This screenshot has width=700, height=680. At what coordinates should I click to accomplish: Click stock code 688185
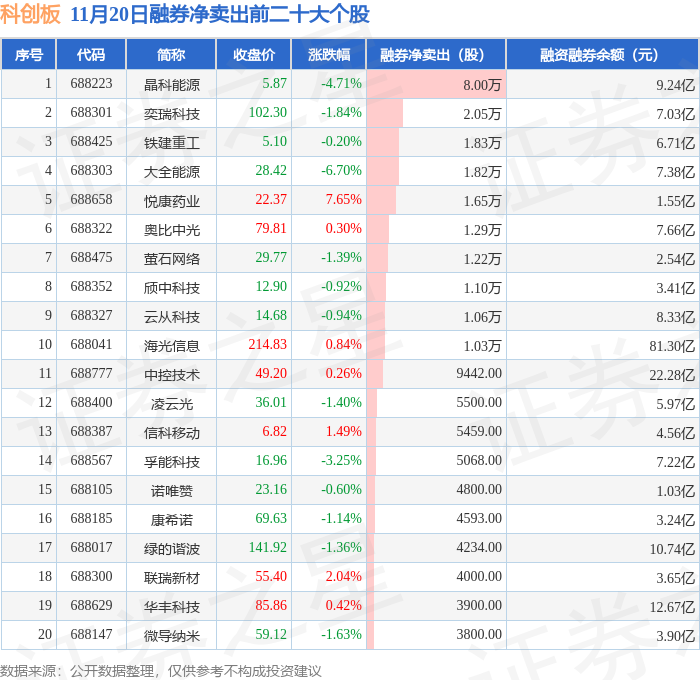[91, 519]
